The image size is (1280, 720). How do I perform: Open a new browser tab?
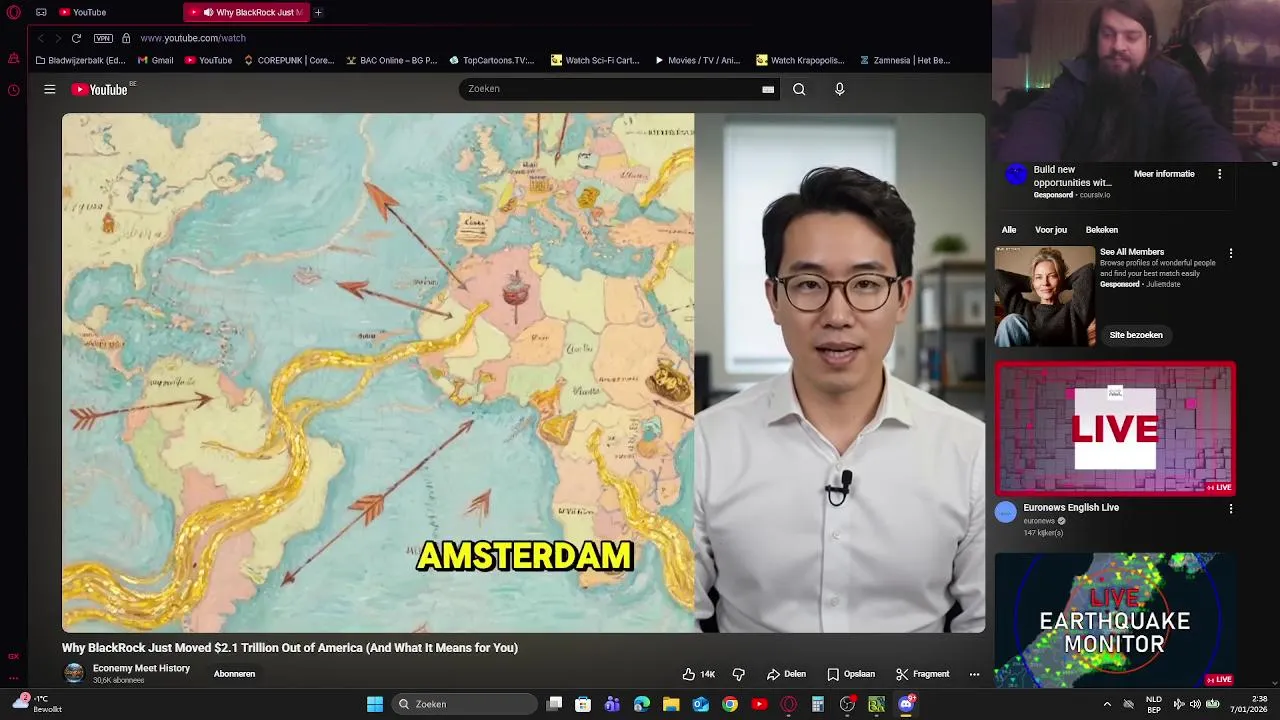[x=318, y=12]
